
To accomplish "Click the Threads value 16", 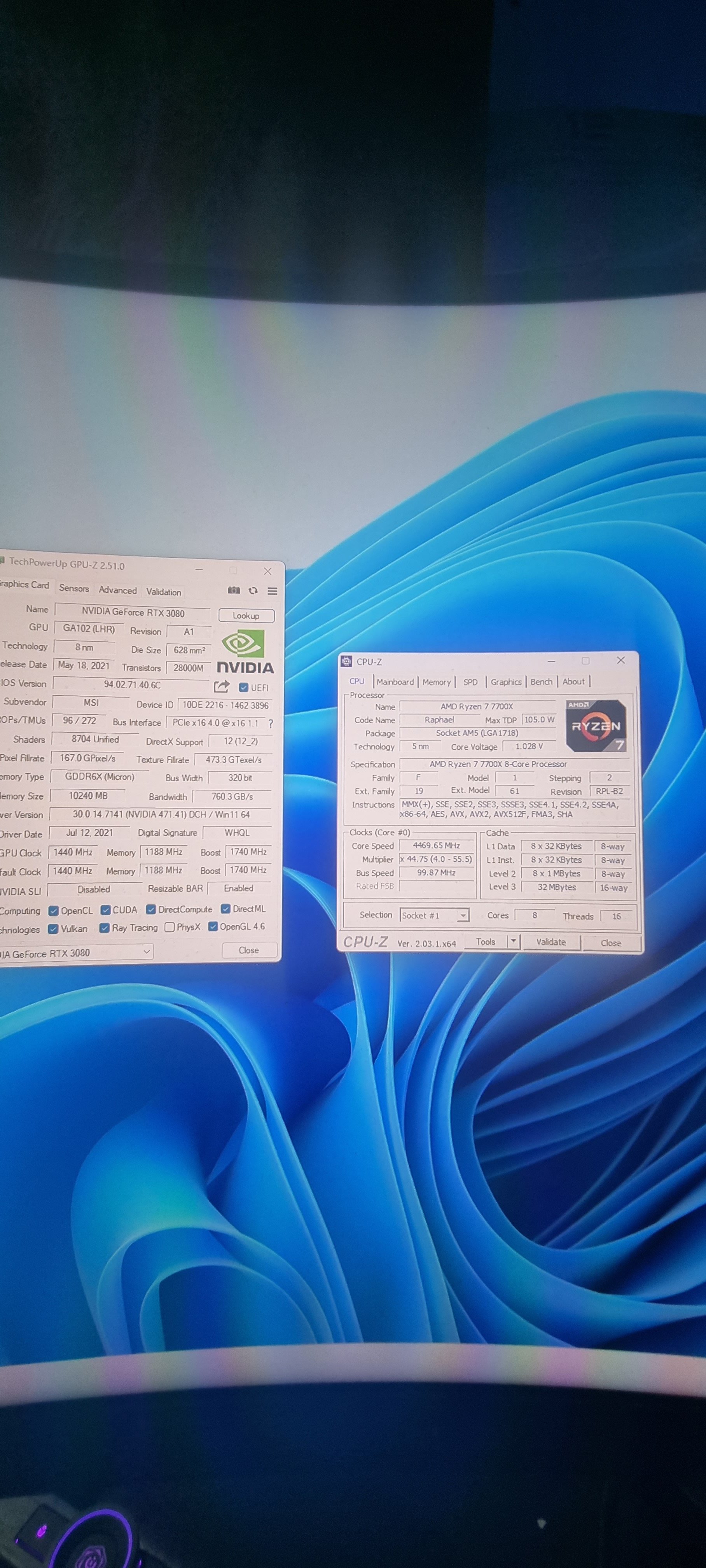I will coord(617,916).
